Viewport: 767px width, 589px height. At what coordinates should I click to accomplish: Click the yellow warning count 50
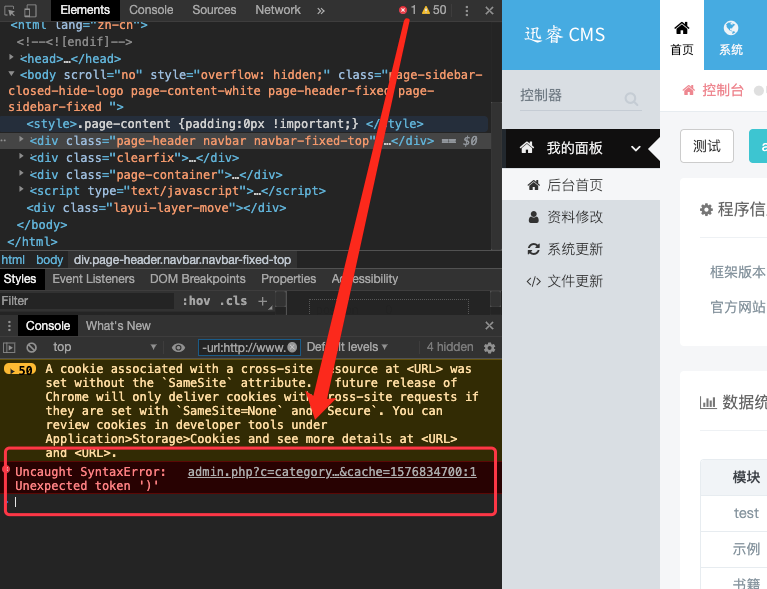click(434, 10)
